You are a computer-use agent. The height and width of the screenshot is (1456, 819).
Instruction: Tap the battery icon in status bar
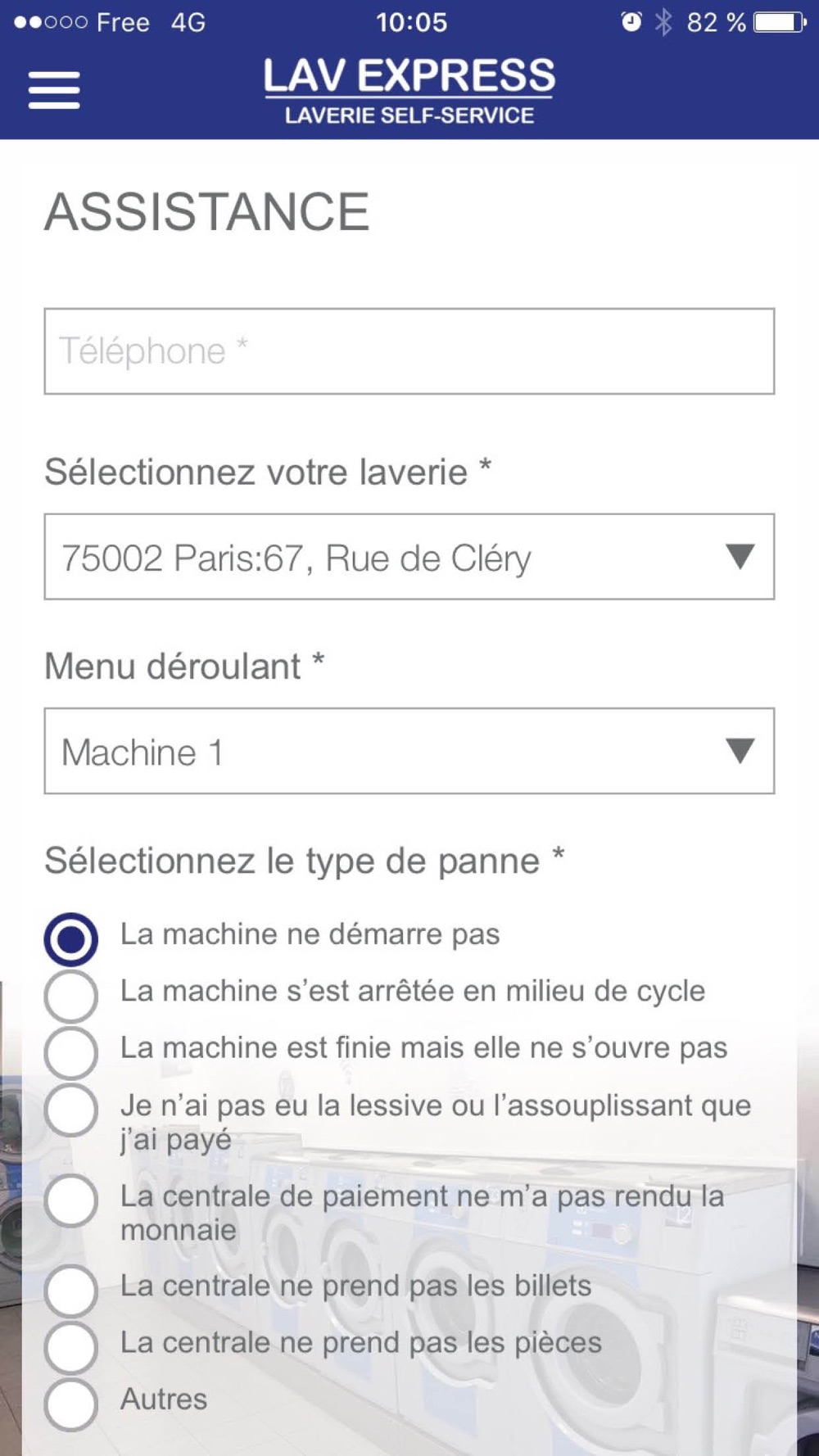(x=781, y=22)
